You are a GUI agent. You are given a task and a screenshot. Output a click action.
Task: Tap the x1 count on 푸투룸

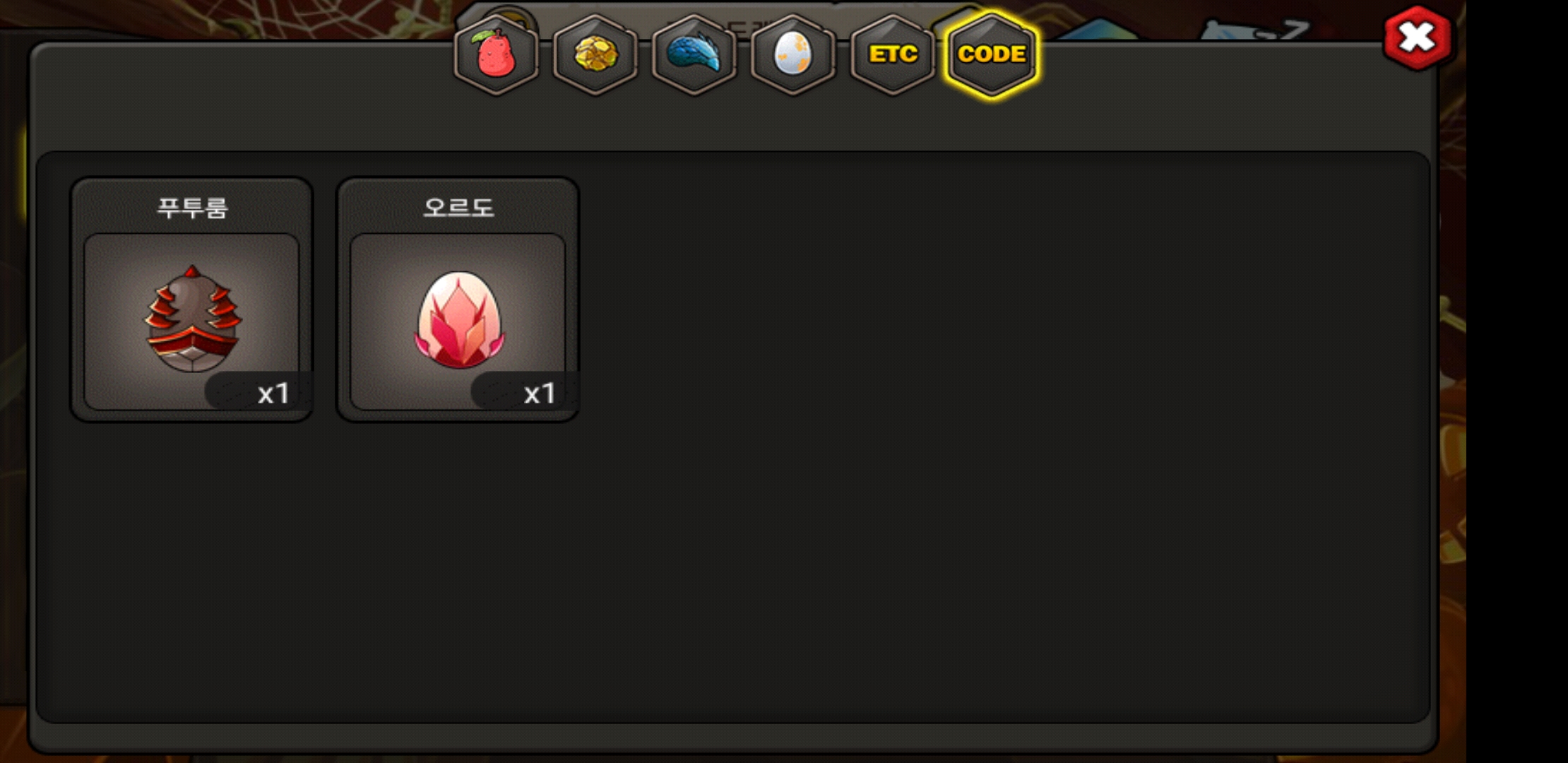pyautogui.click(x=273, y=394)
